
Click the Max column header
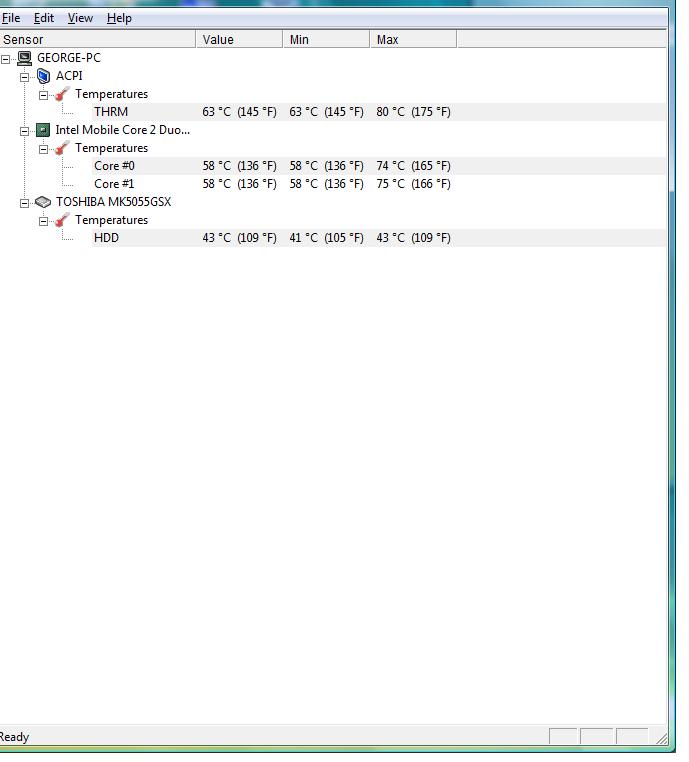coord(413,39)
